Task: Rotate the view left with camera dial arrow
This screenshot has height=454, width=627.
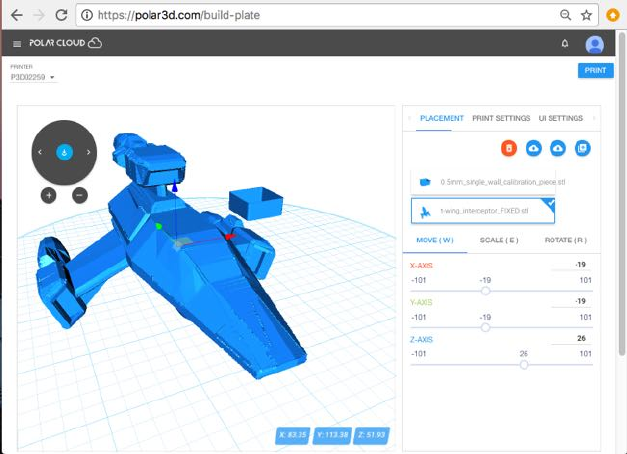Action: tap(40, 152)
